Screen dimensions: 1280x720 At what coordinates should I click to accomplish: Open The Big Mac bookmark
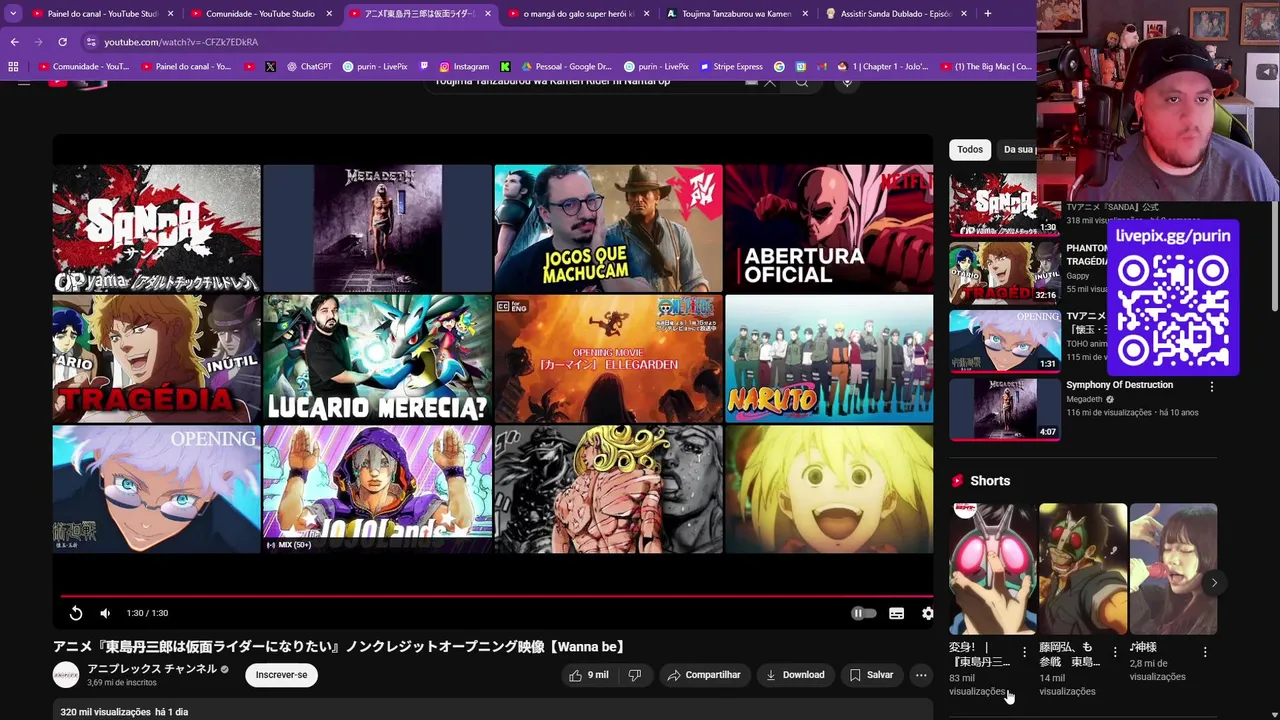pos(986,67)
